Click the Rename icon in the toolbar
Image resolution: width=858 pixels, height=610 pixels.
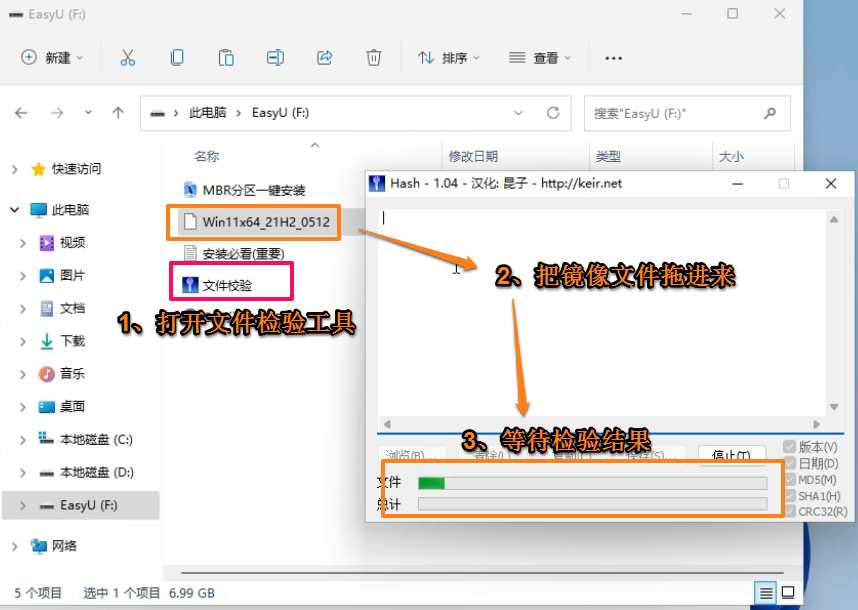275,57
